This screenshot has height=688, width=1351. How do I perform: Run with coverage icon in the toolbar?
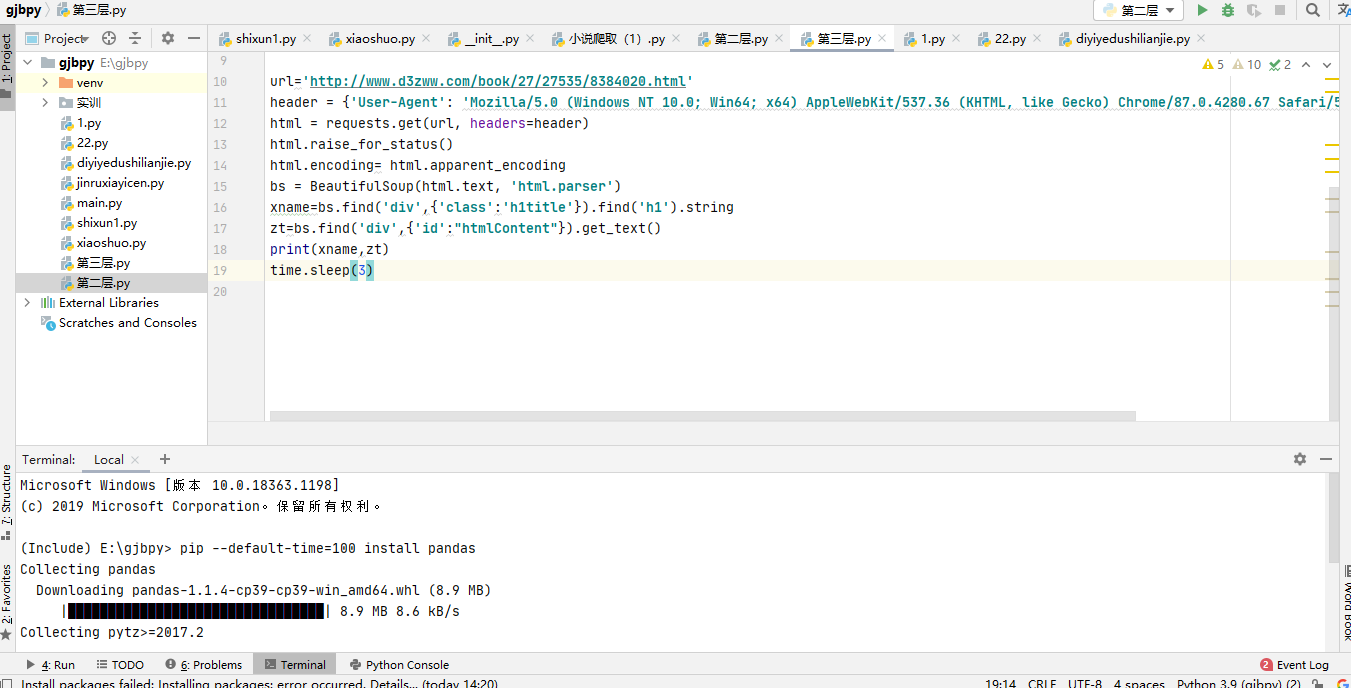(x=1254, y=10)
